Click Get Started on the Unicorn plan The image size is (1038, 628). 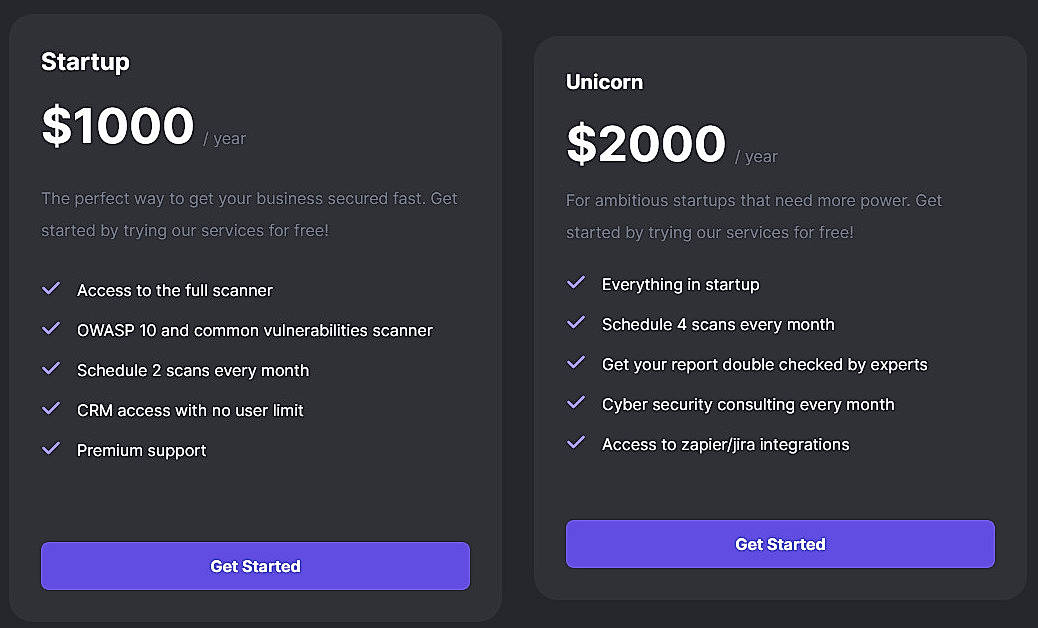(x=780, y=544)
